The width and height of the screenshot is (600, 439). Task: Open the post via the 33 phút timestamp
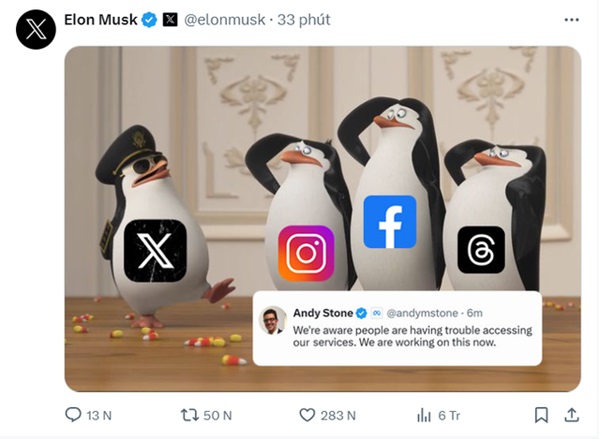click(x=304, y=19)
